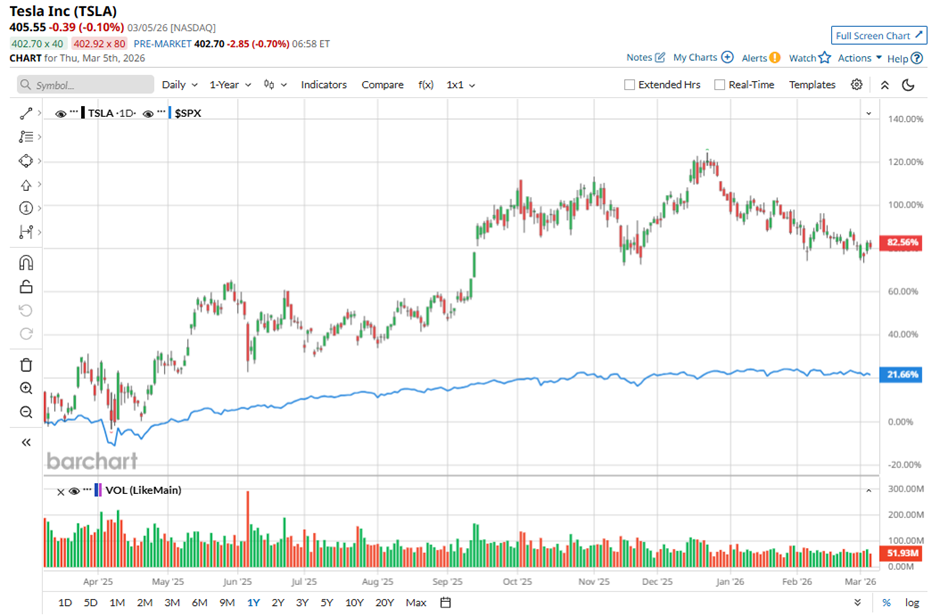Image resolution: width=940 pixels, height=616 pixels.
Task: Open the Actions dropdown menu
Action: coord(859,58)
